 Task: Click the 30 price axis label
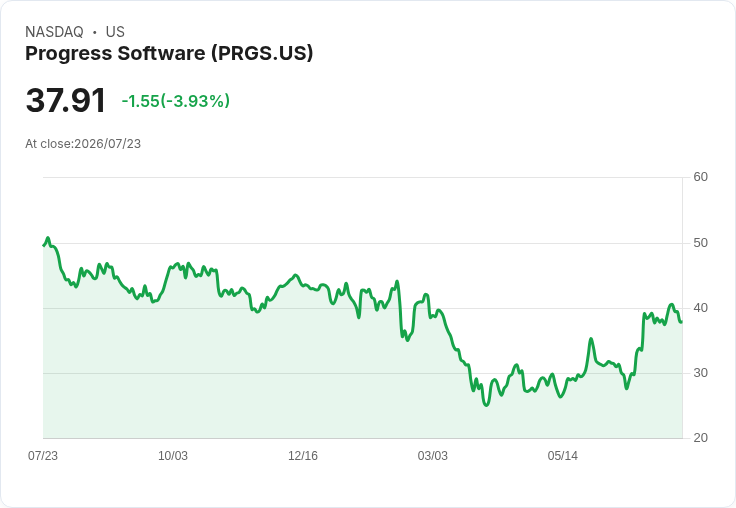(700, 373)
